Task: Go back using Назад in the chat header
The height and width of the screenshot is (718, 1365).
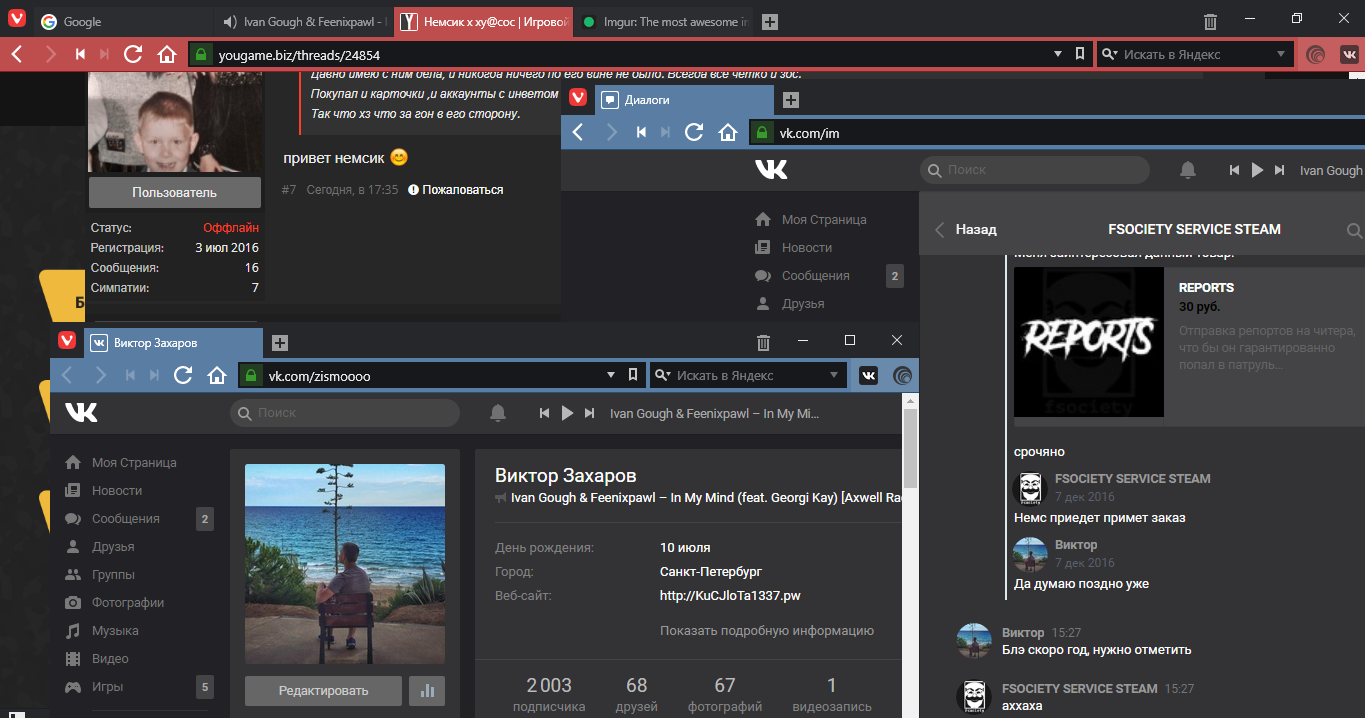Action: point(965,230)
